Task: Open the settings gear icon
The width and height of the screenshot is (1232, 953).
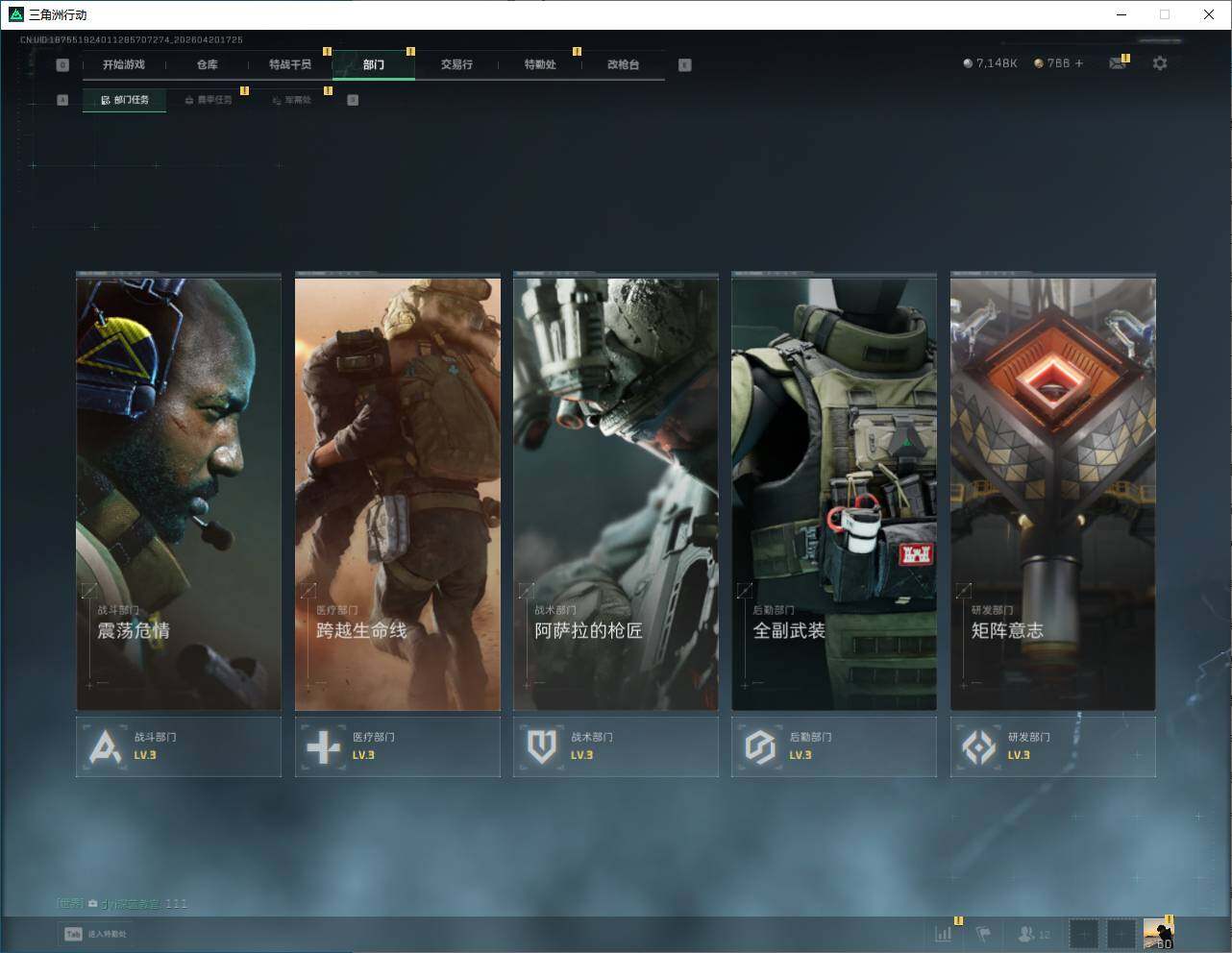Action: coord(1160,63)
